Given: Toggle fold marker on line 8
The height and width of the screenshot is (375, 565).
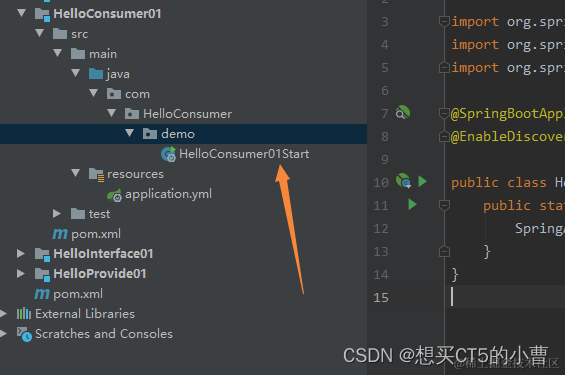Looking at the screenshot, I should pos(444,136).
